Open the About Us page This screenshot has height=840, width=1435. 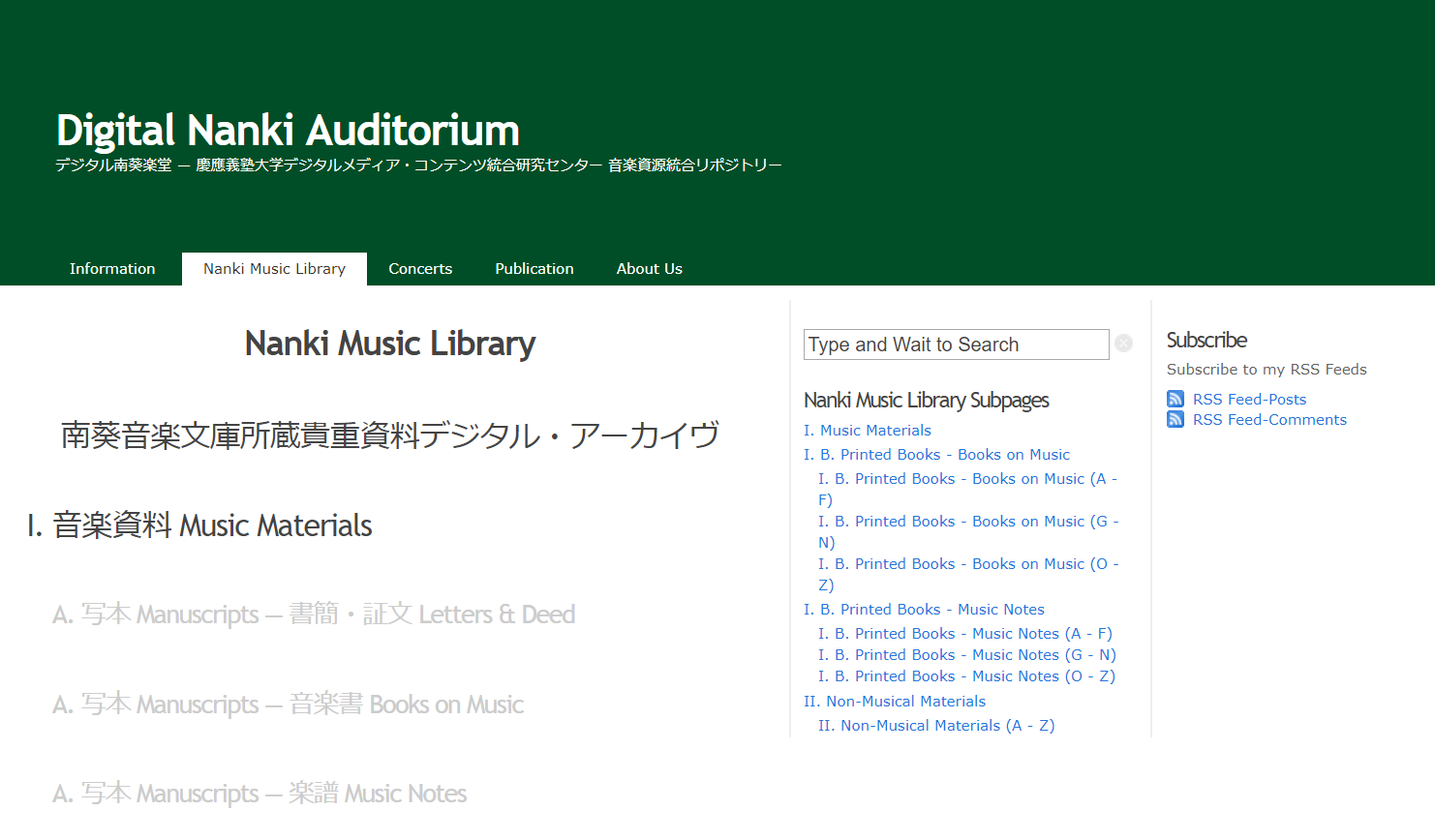coord(649,268)
